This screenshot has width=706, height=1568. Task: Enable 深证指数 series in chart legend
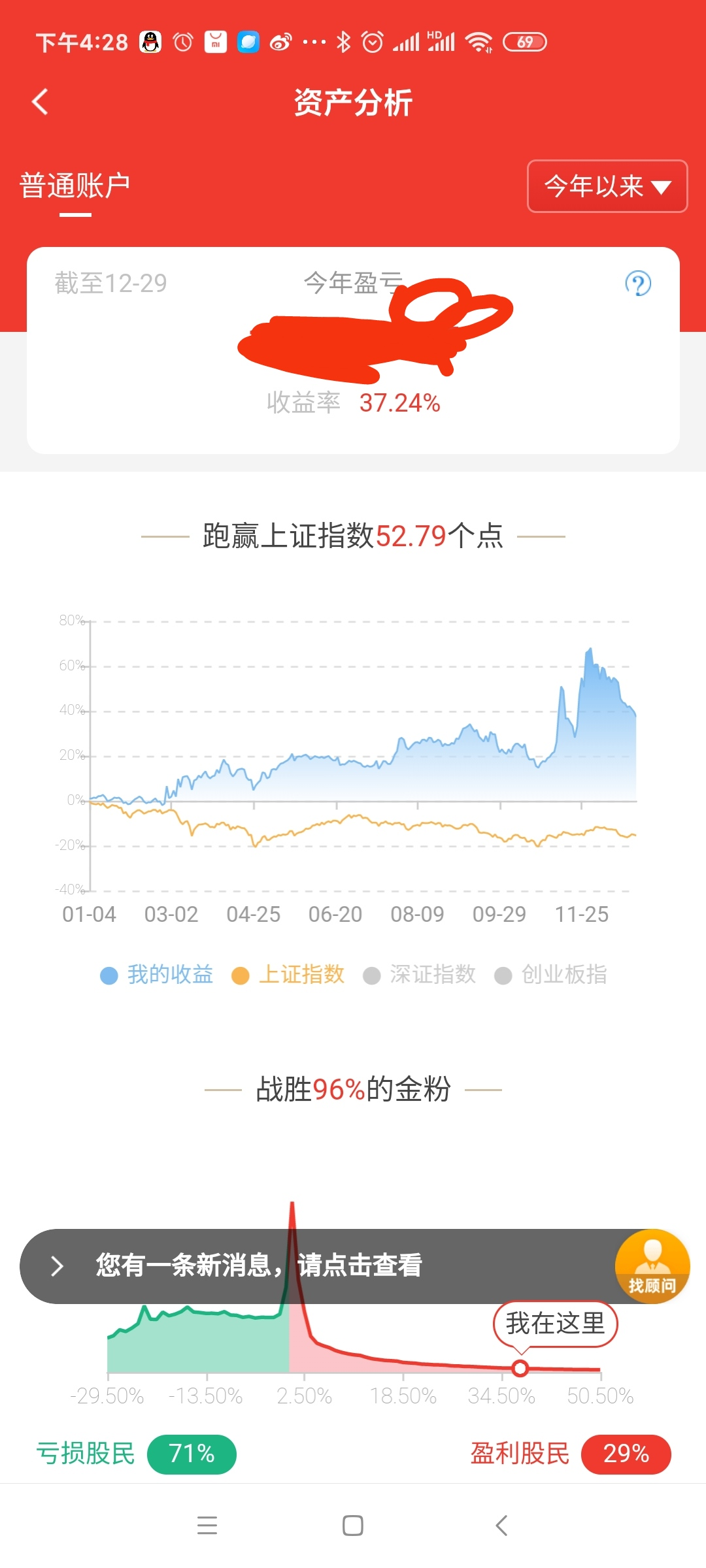pyautogui.click(x=420, y=975)
